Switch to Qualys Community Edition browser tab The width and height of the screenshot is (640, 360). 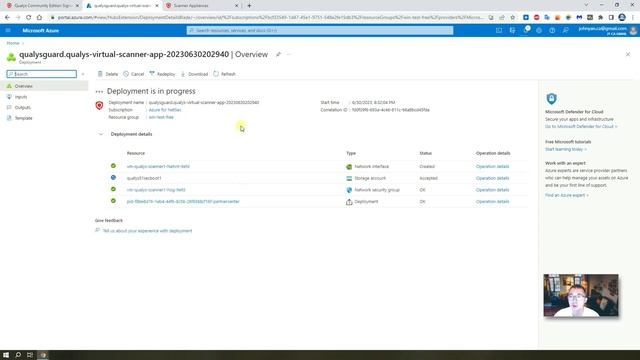click(42, 6)
